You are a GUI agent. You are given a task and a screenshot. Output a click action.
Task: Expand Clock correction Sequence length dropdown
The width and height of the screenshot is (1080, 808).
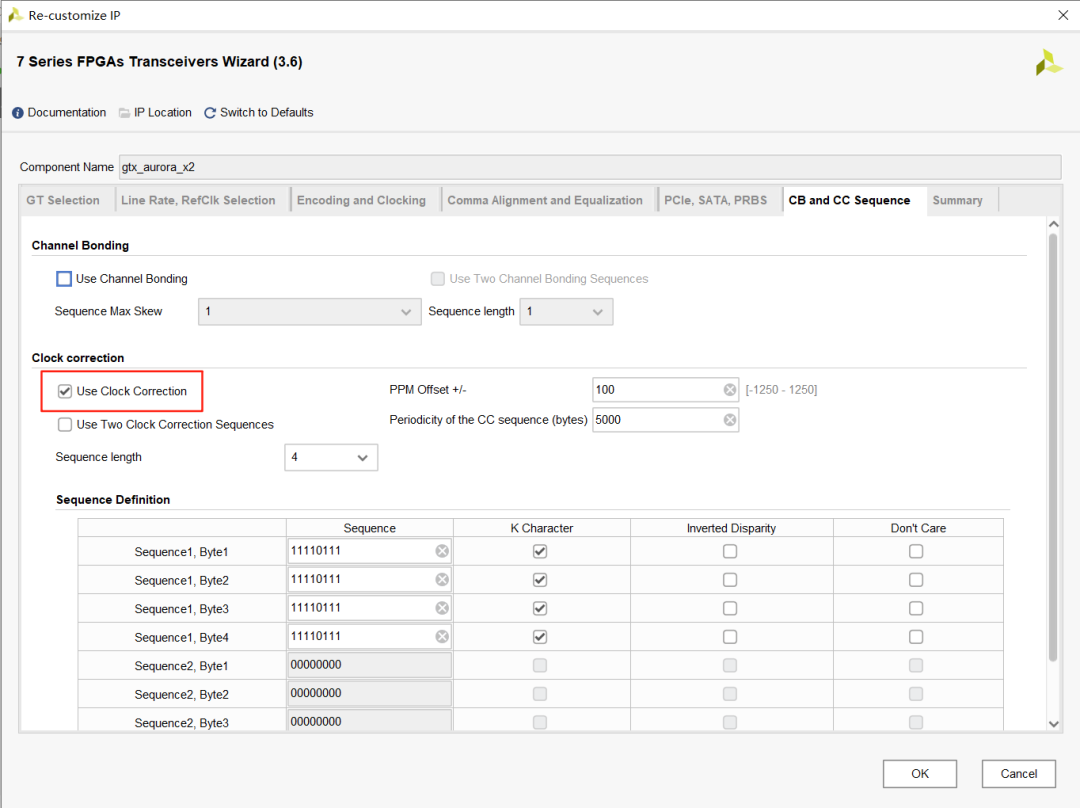(331, 458)
